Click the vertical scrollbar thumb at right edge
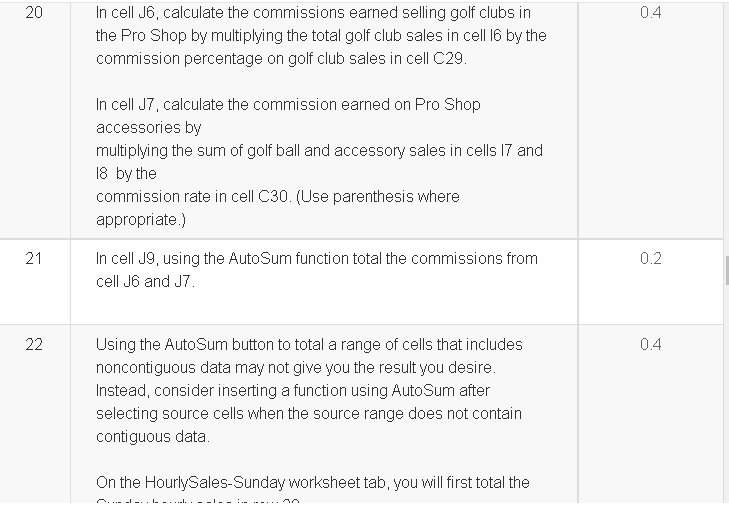The image size is (729, 506). tap(727, 270)
